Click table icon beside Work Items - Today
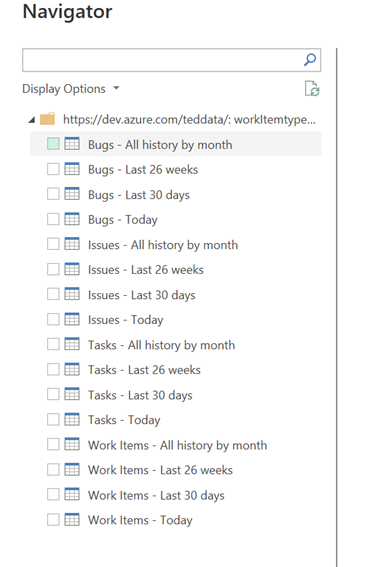This screenshot has width=386, height=567. coord(72,520)
